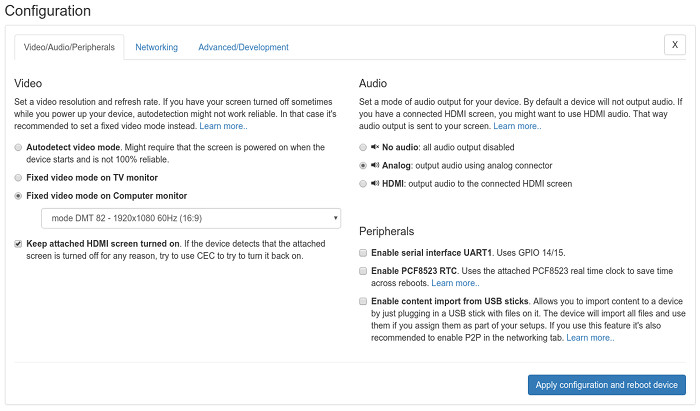
Task: Open the Learn more link under Video
Action: pyautogui.click(x=223, y=127)
